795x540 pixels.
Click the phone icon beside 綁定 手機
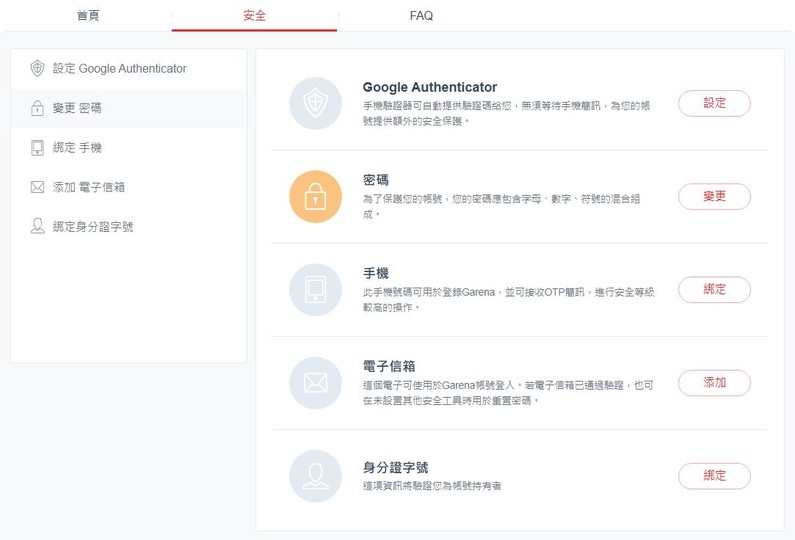click(37, 148)
